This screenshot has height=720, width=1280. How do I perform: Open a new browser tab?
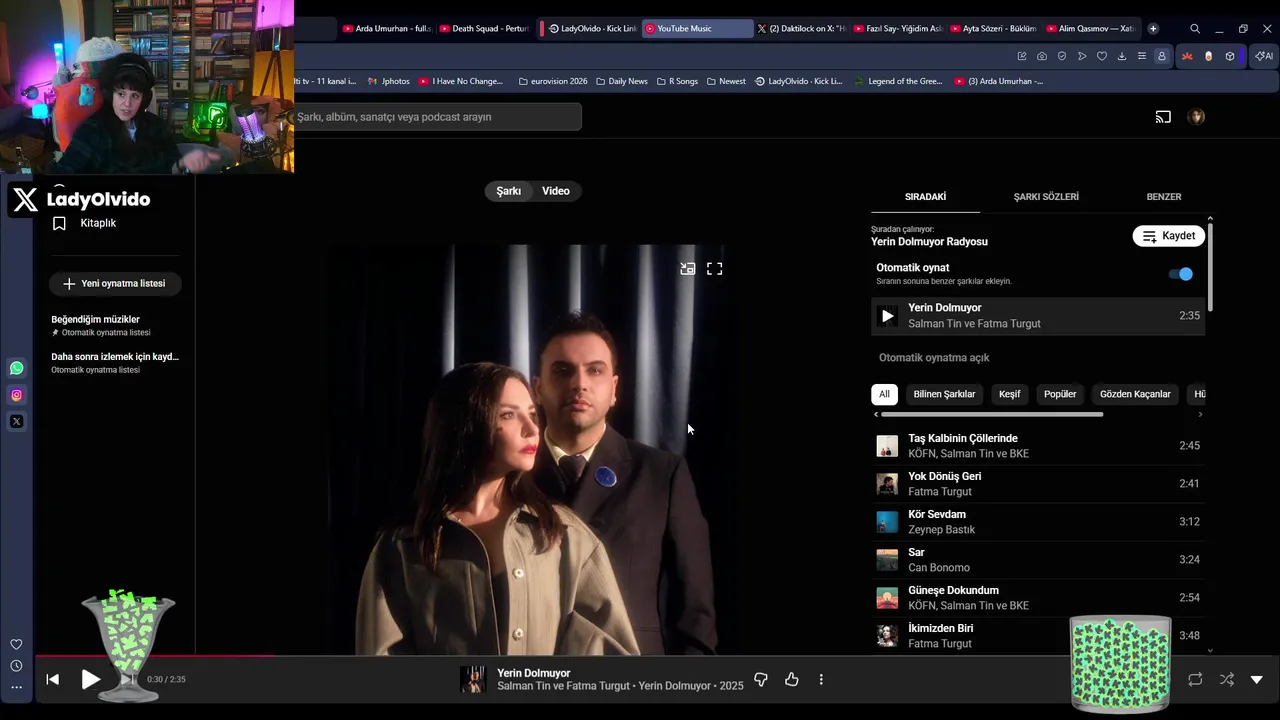tap(1153, 29)
